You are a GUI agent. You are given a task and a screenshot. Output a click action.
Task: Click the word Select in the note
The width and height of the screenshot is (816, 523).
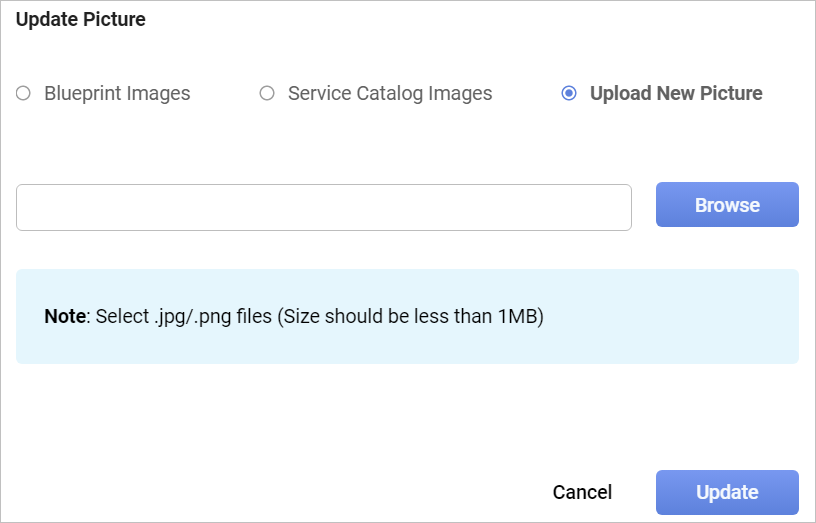click(122, 317)
